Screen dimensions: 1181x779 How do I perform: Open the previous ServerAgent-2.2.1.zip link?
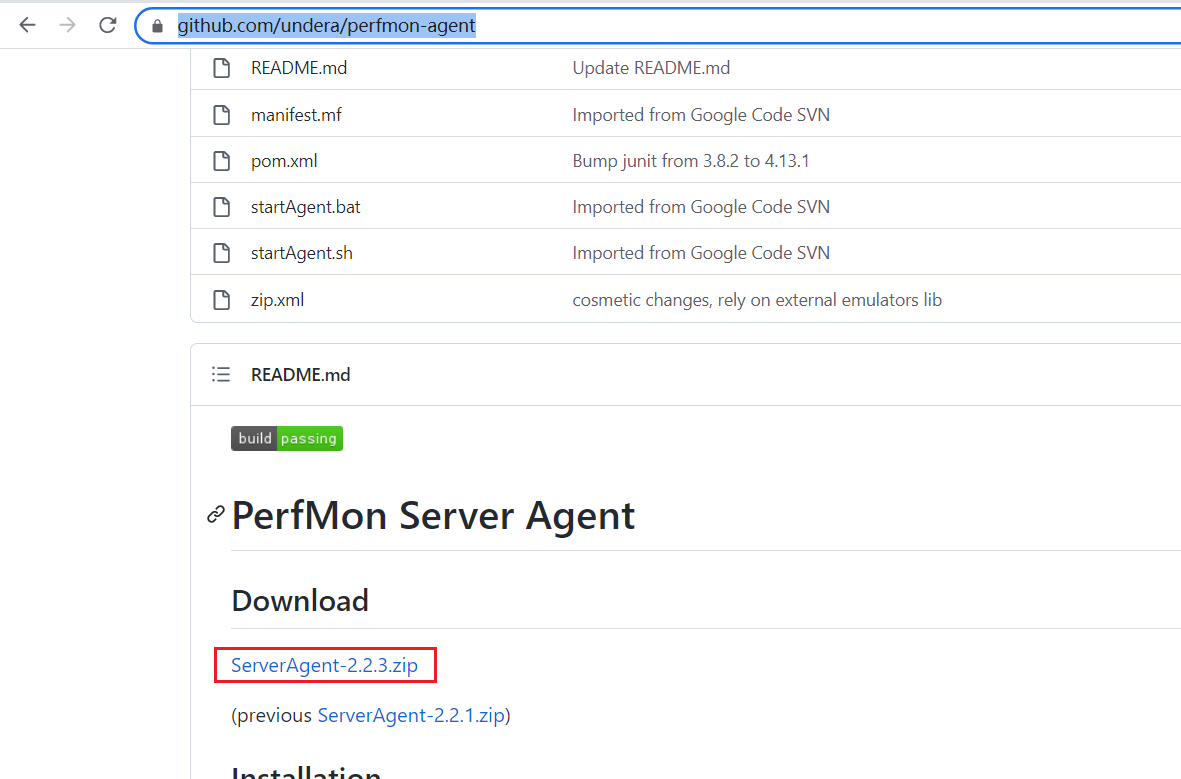tap(411, 716)
